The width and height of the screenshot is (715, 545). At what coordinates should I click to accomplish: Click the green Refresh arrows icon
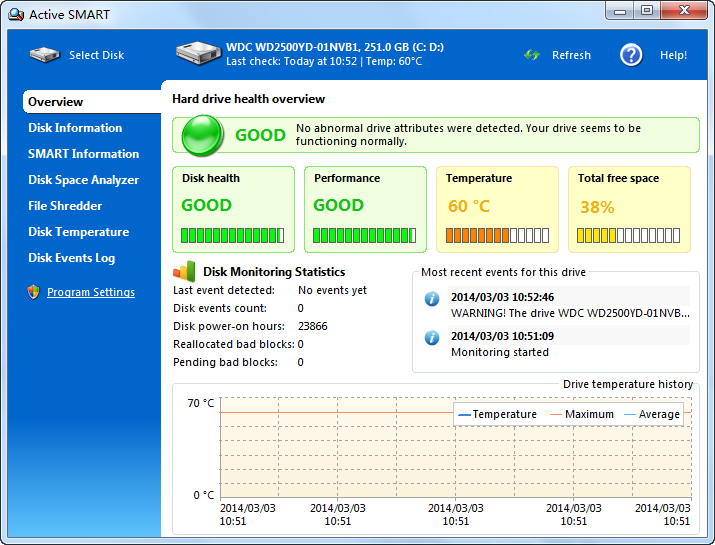point(532,55)
